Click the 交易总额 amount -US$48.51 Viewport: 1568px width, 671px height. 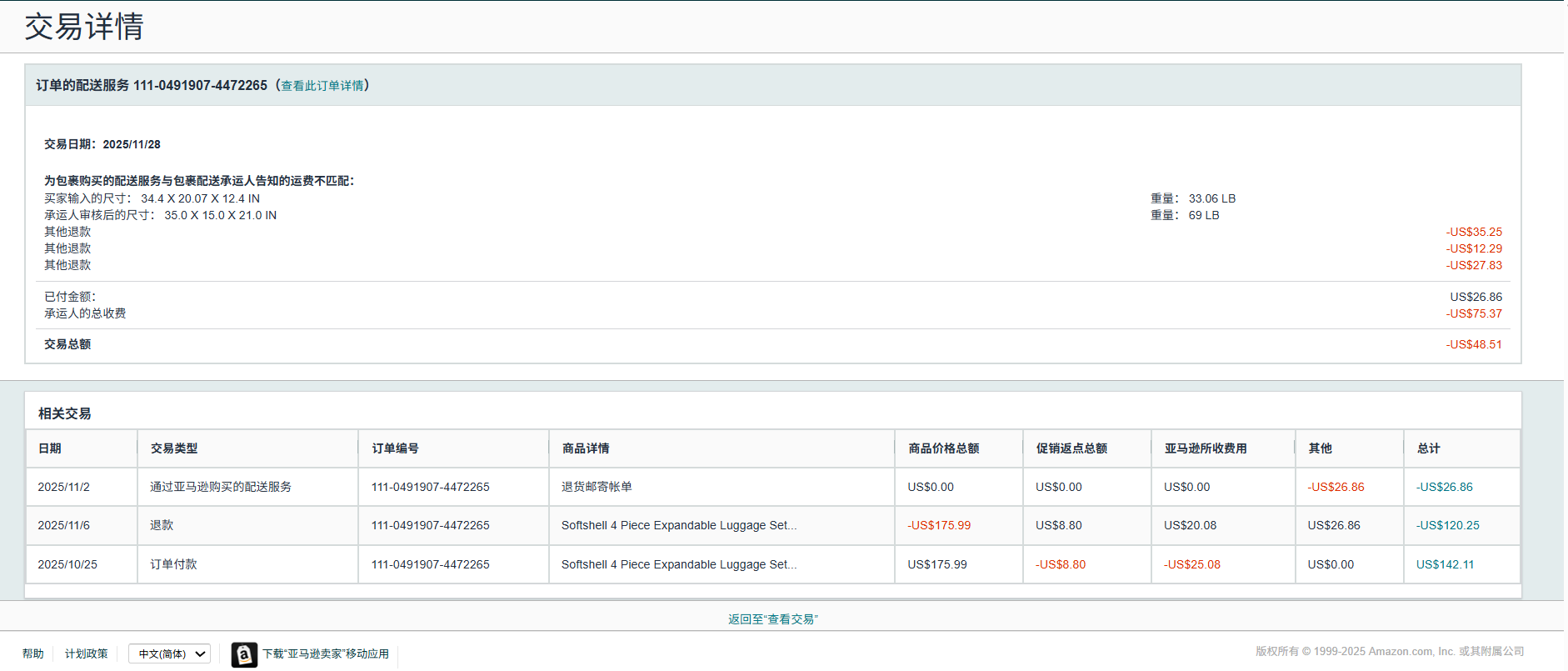coord(1473,344)
